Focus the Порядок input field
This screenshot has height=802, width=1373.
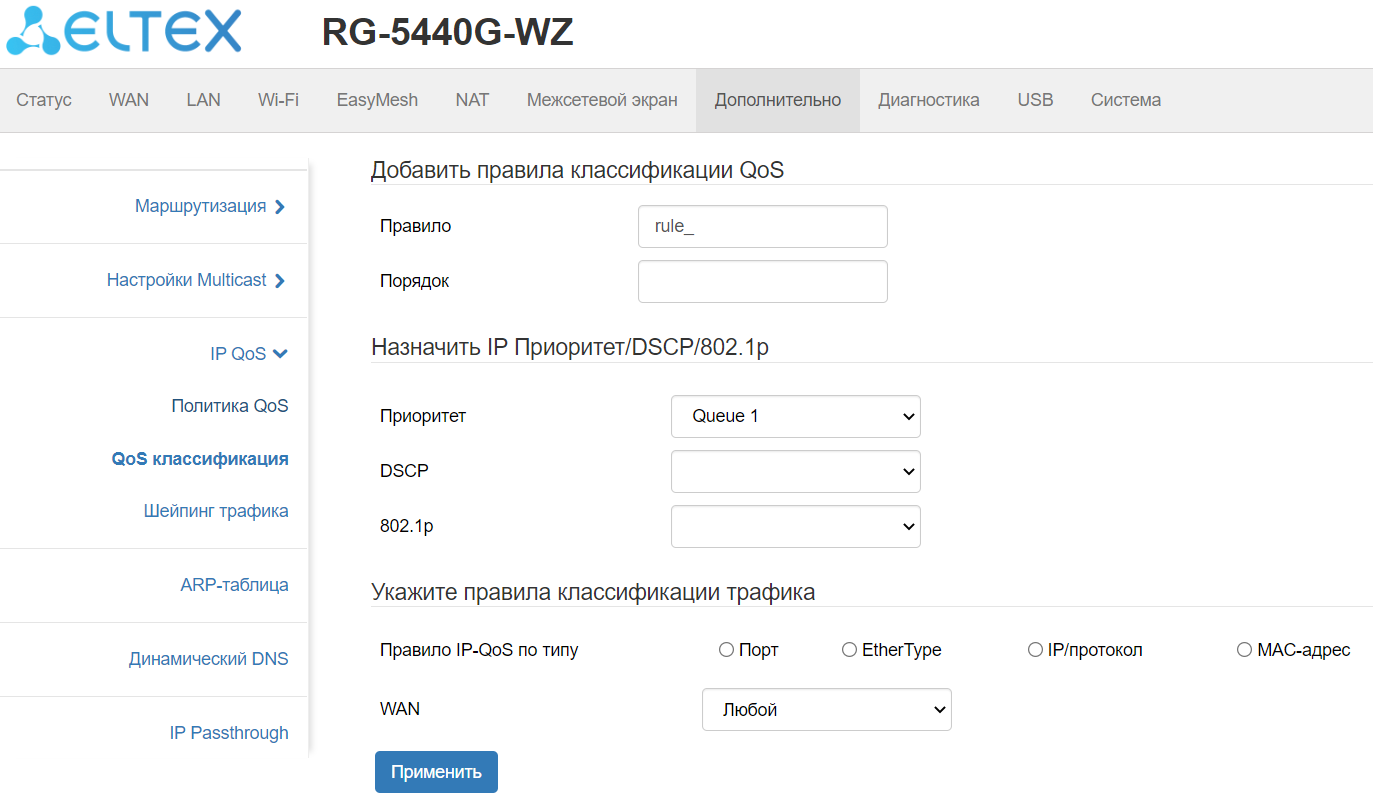(762, 281)
